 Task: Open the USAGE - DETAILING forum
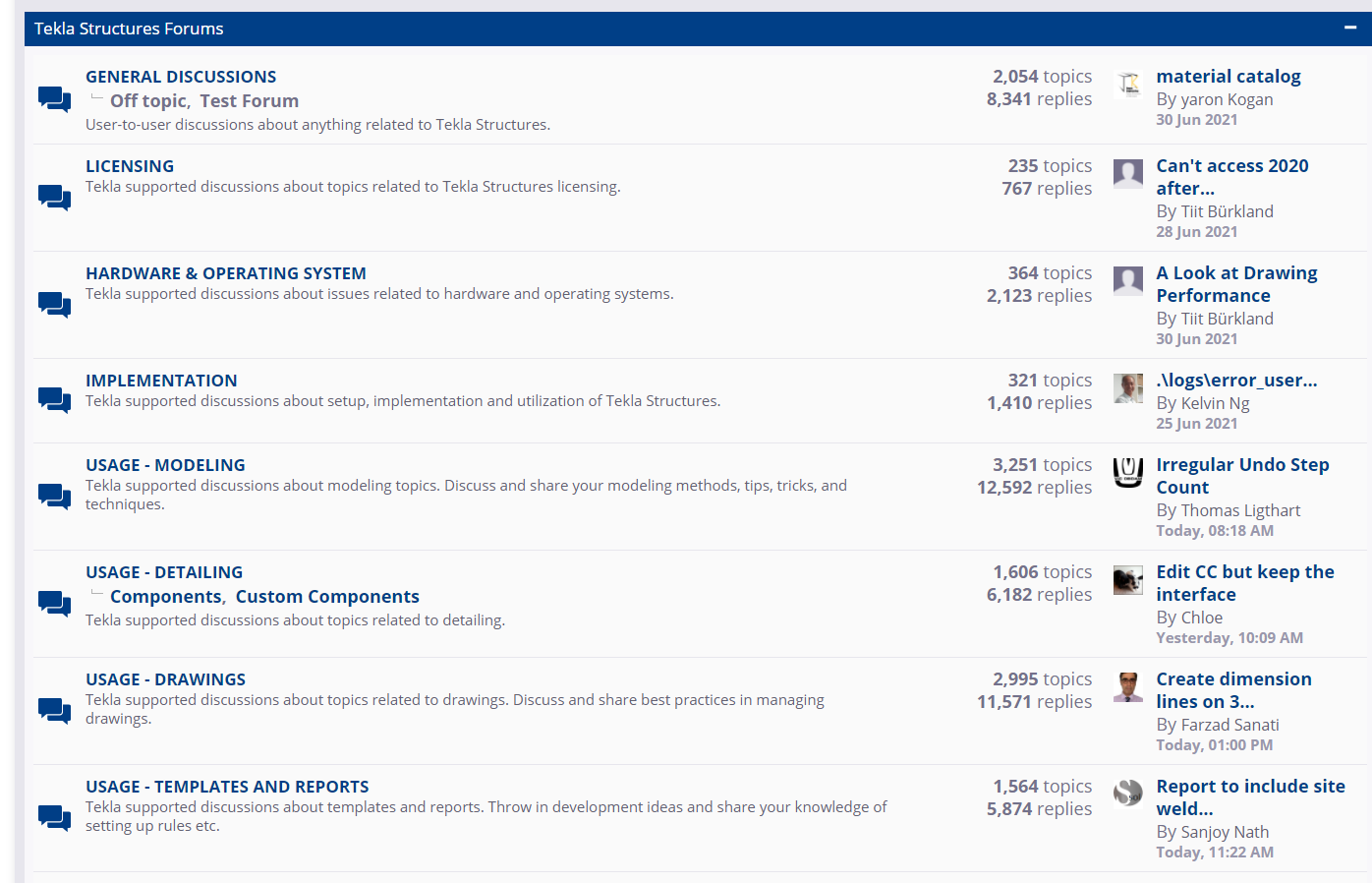[164, 572]
